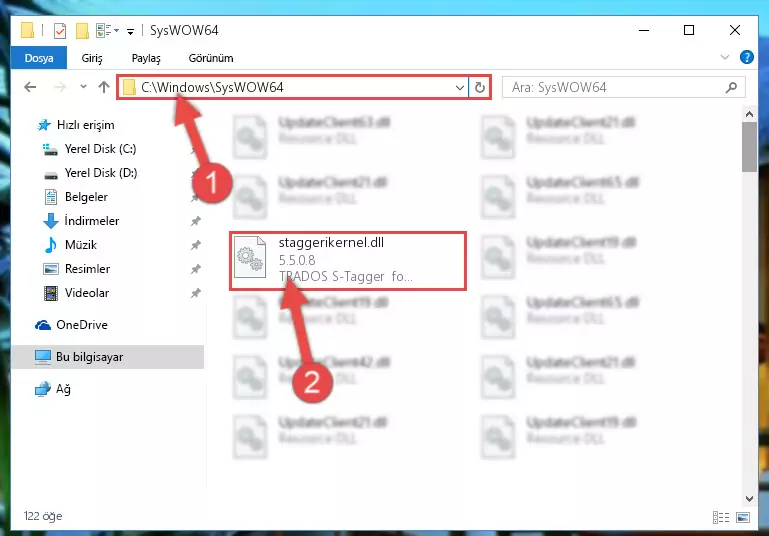769x536 pixels.
Task: Click the address bar path C:\Windows\SysWOW64
Action: click(212, 87)
